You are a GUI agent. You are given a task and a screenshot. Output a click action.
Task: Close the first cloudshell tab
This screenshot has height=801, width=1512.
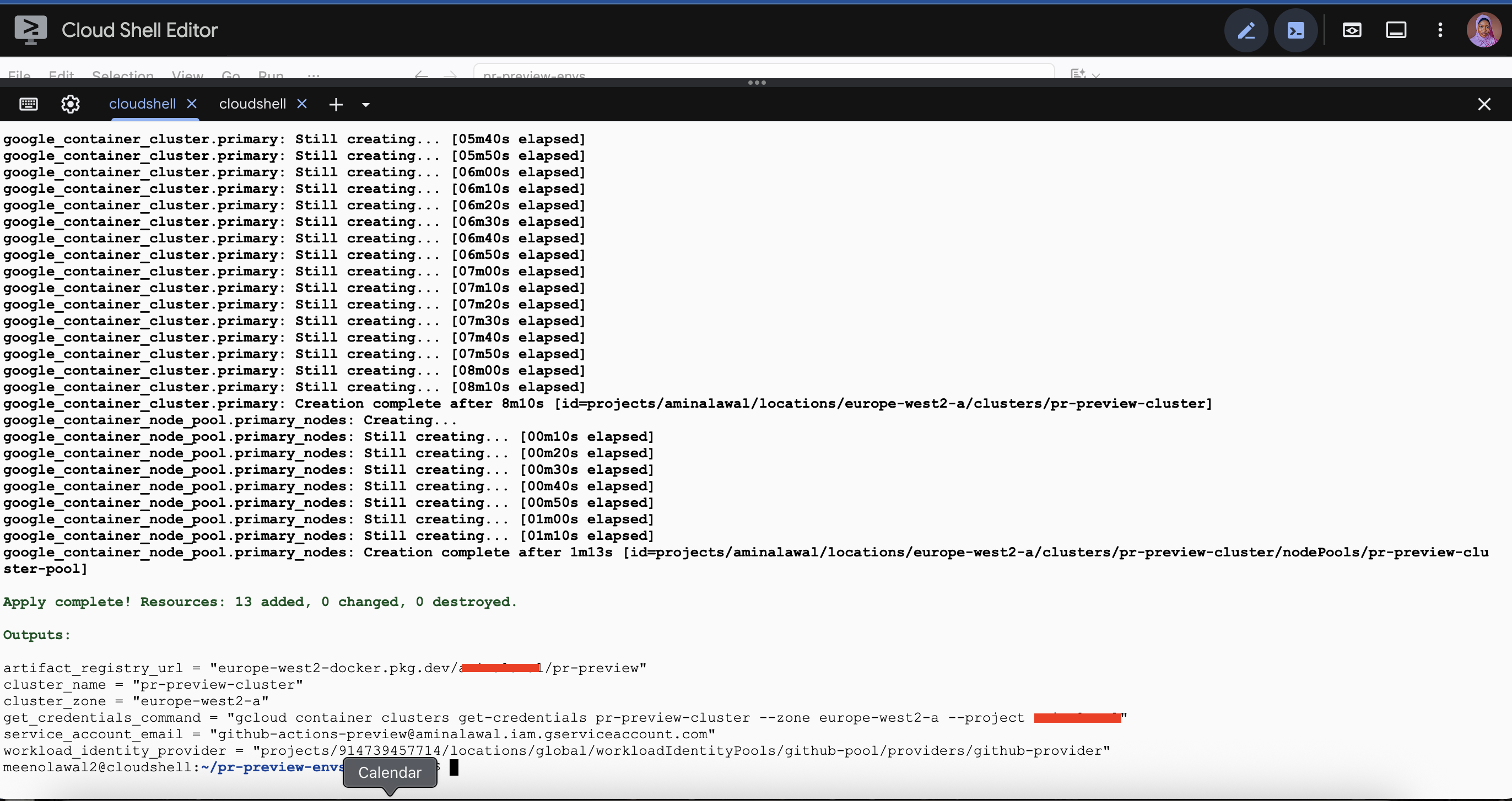click(191, 104)
